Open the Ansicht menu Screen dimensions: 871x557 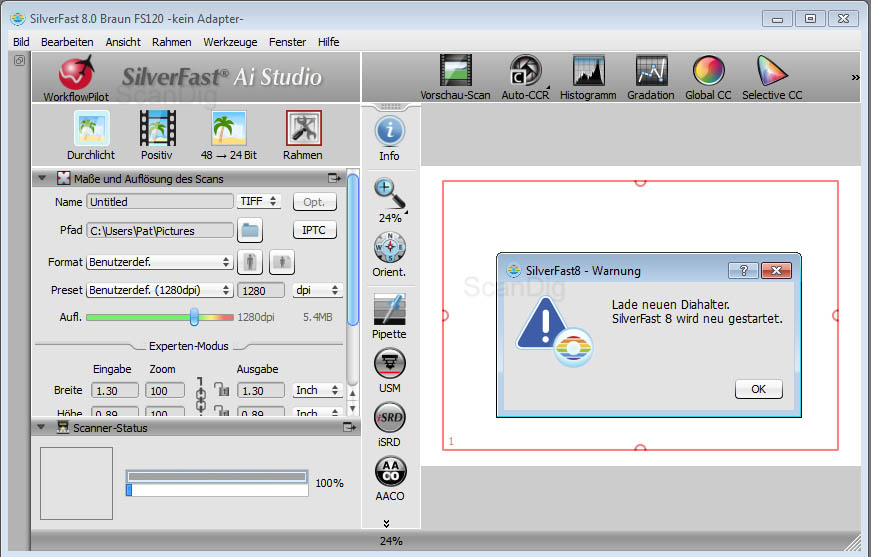pos(123,42)
